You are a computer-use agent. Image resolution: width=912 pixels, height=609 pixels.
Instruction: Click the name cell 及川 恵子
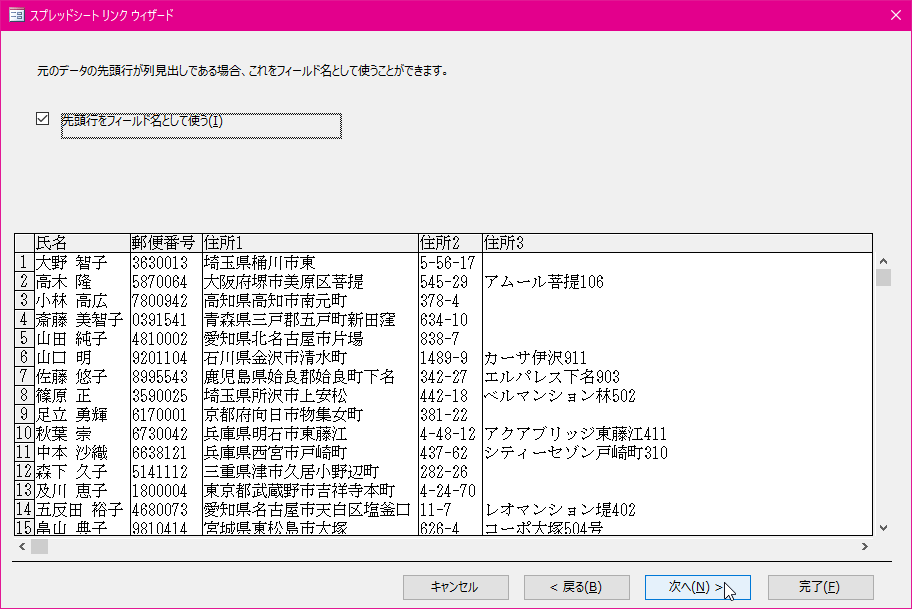82,490
